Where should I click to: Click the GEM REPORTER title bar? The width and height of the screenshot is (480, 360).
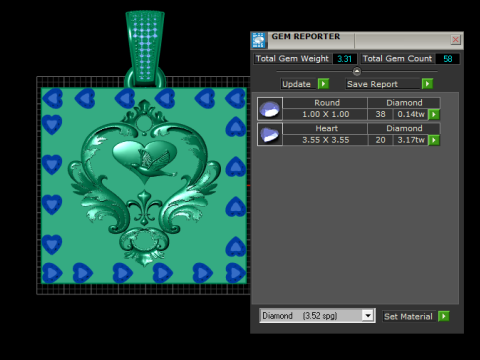357,40
